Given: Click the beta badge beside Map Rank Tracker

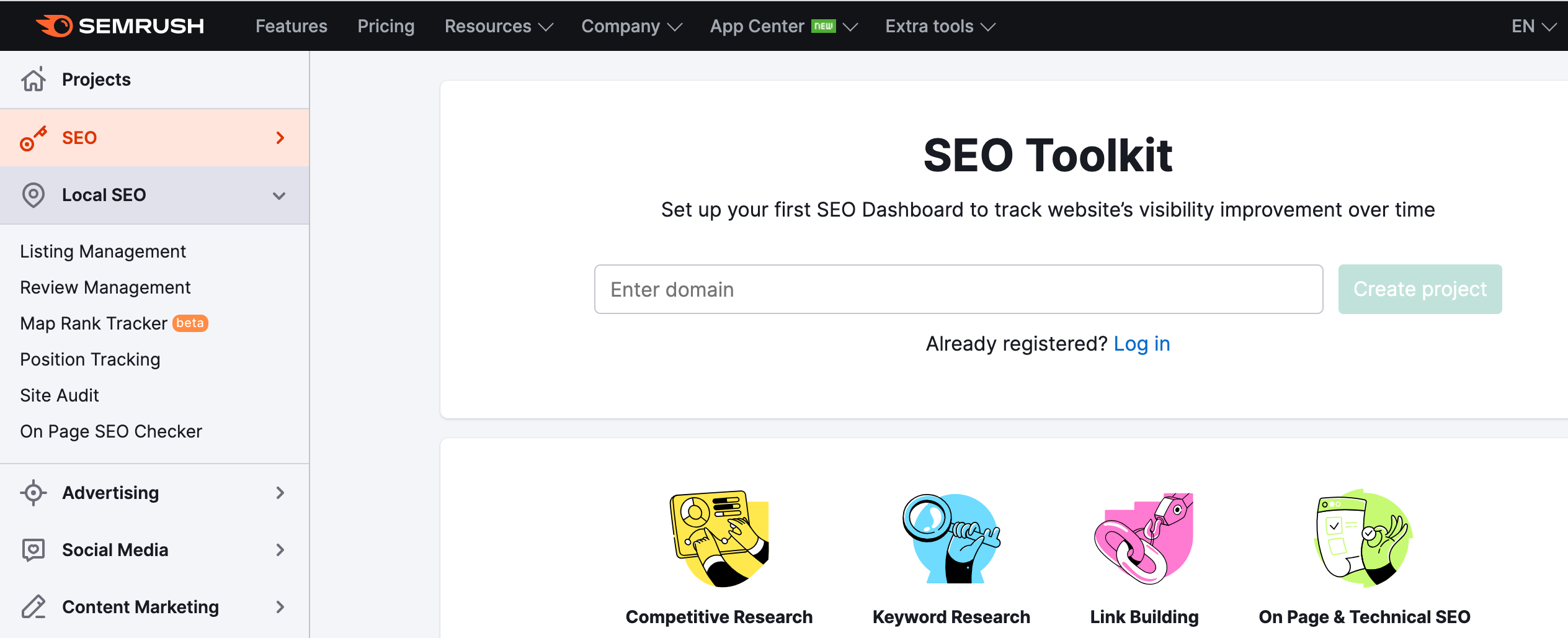Looking at the screenshot, I should (190, 323).
